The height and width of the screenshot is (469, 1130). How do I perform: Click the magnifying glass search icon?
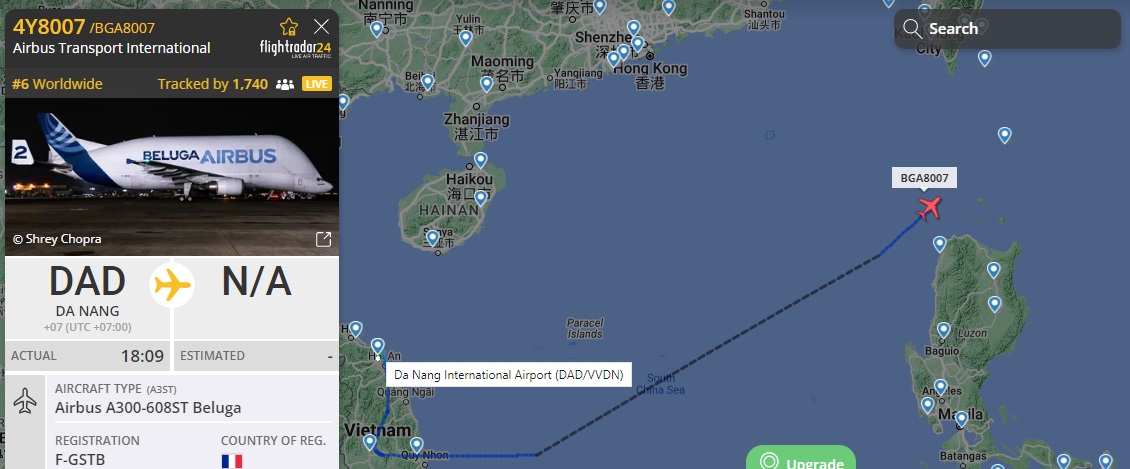tap(912, 29)
